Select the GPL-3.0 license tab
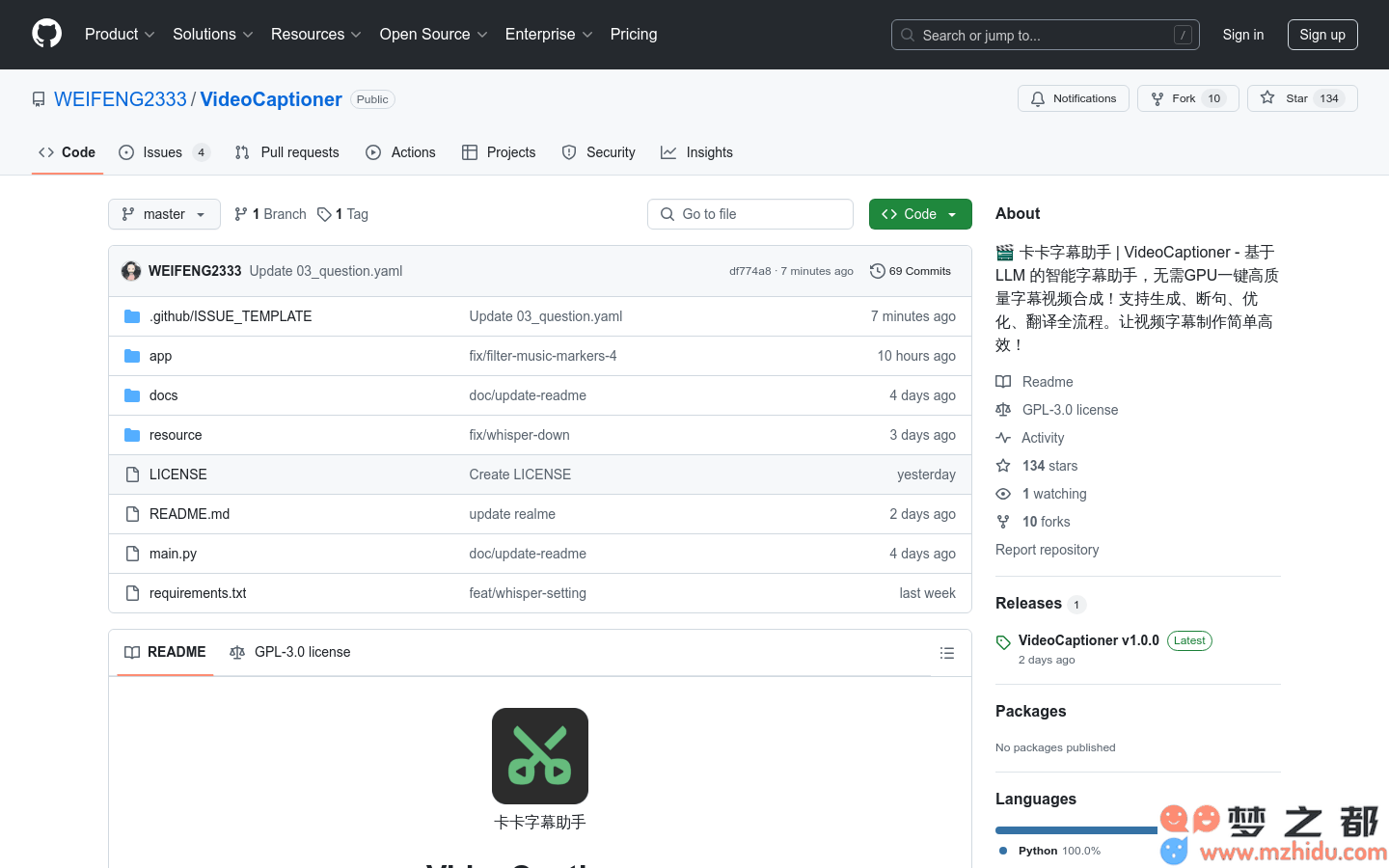1389x868 pixels. pyautogui.click(x=290, y=652)
